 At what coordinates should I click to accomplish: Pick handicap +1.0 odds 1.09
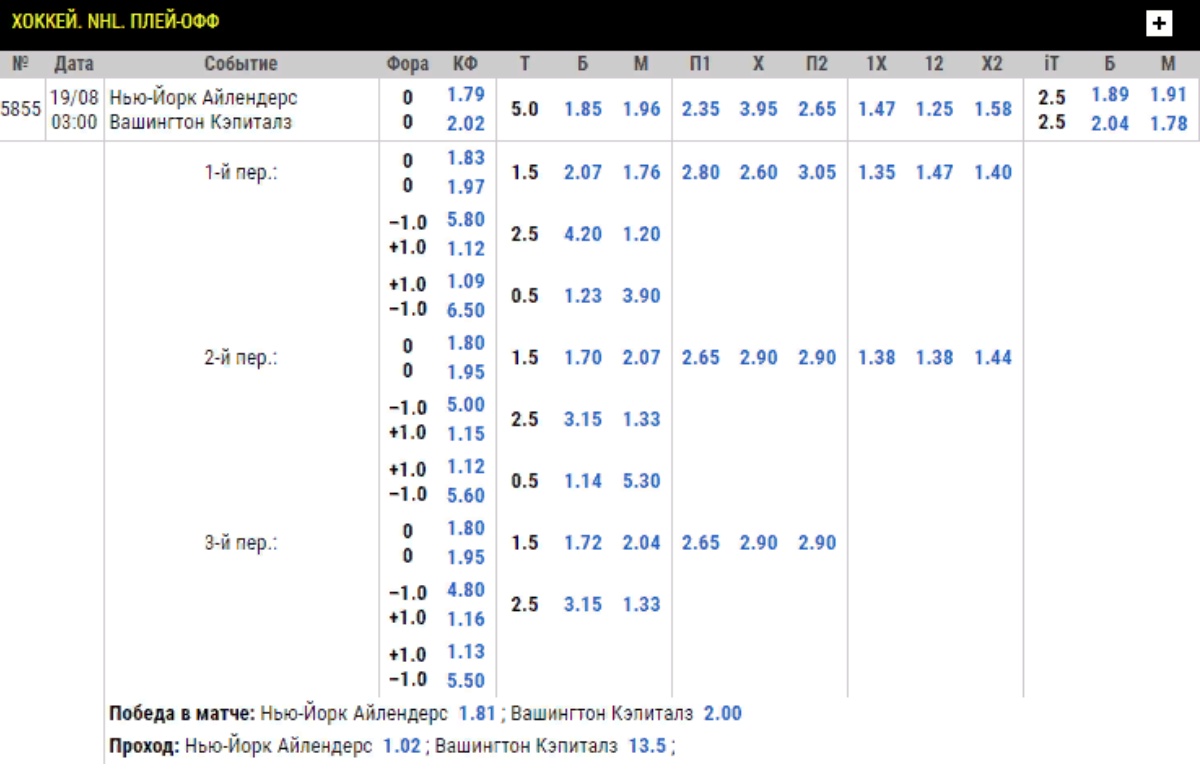click(466, 282)
